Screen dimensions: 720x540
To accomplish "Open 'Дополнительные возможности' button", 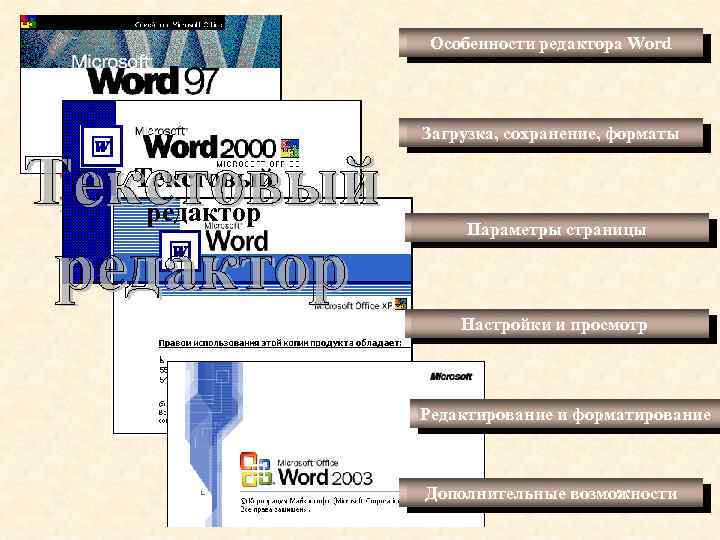I will [551, 494].
